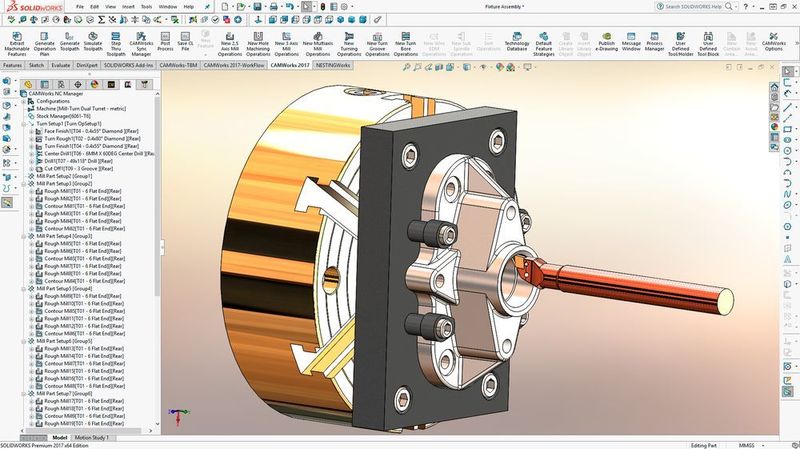800x449 pixels.
Task: Click Save CL File icon
Action: tap(185, 37)
